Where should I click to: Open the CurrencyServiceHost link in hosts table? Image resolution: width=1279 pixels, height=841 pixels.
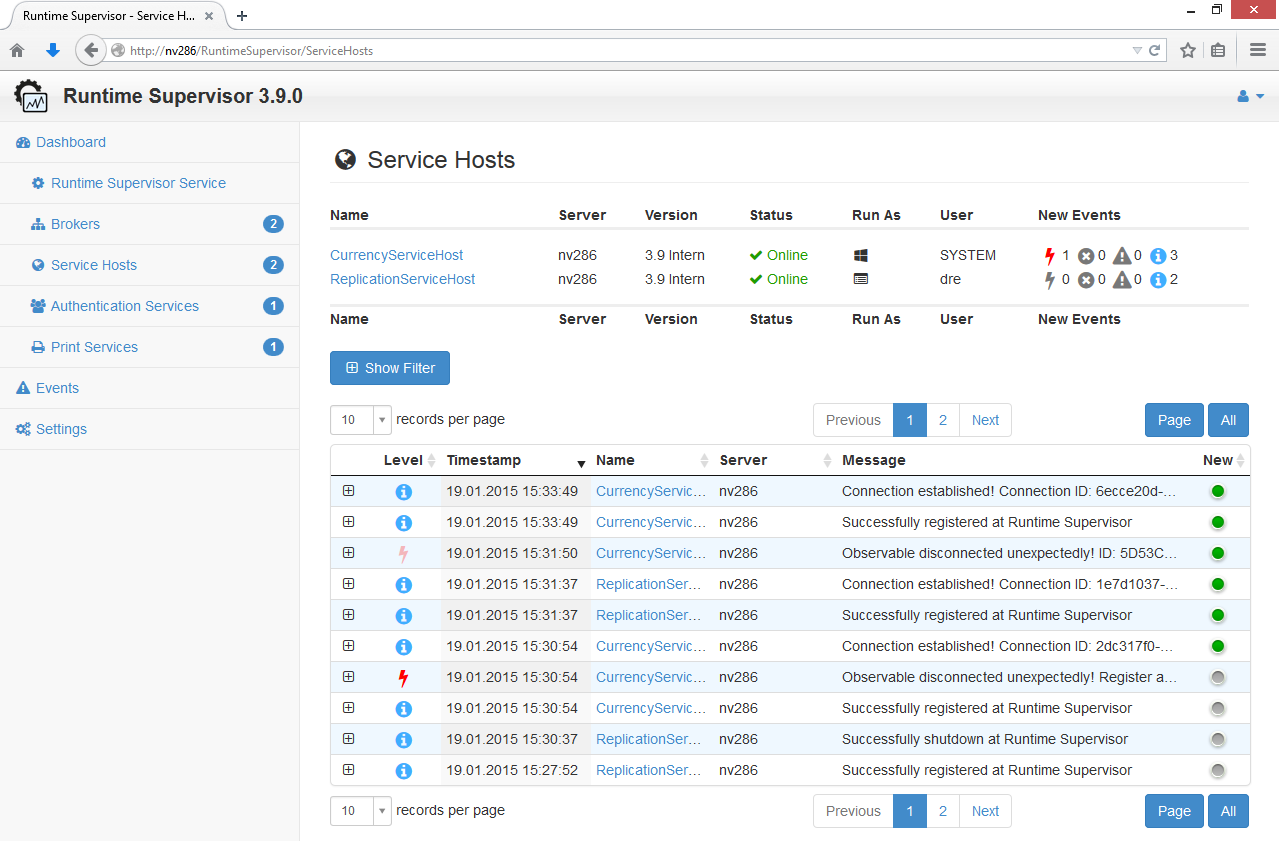coord(396,255)
